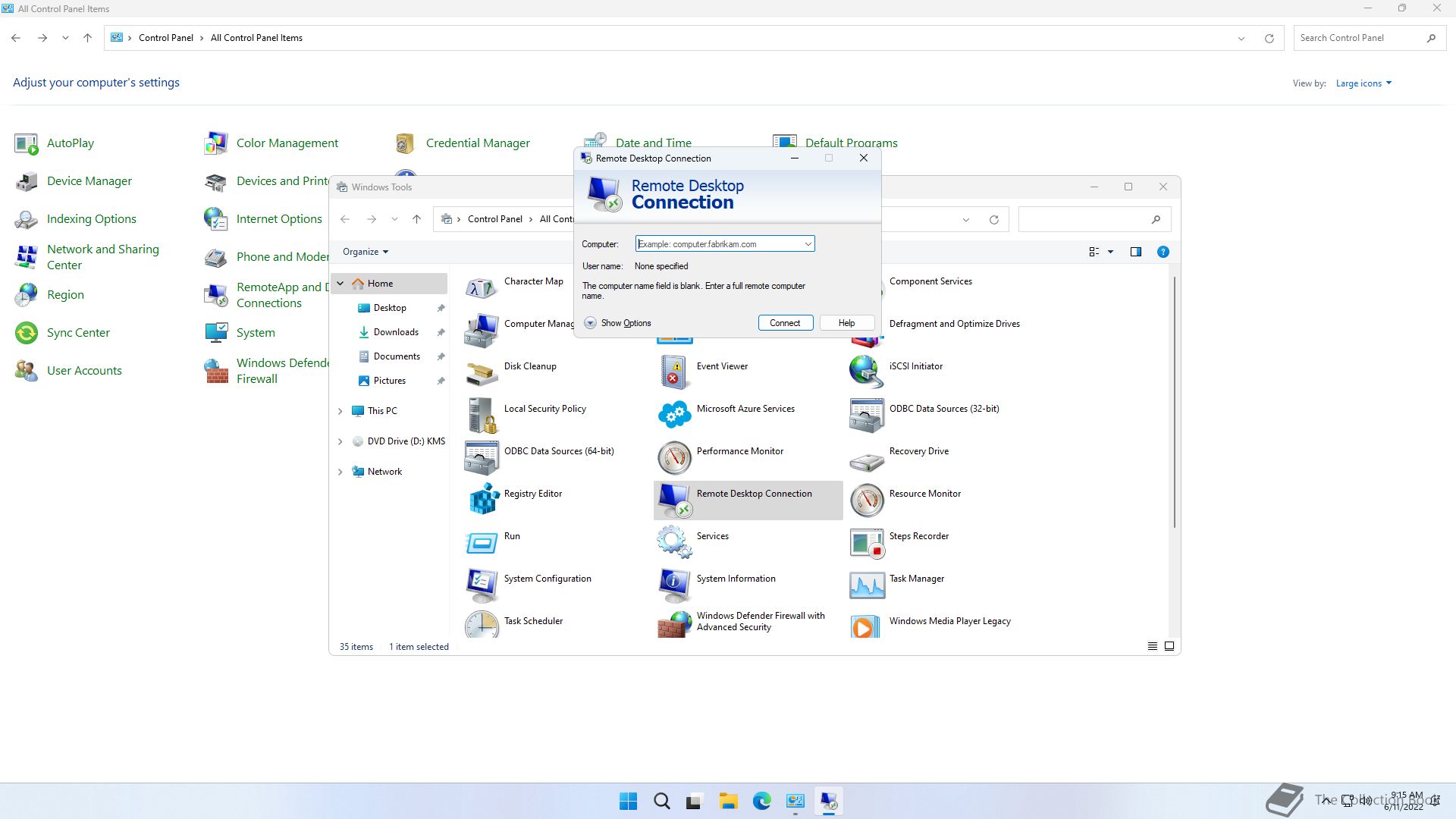Open Microsoft Edge from the taskbar
The width and height of the screenshot is (1456, 819).
point(761,802)
